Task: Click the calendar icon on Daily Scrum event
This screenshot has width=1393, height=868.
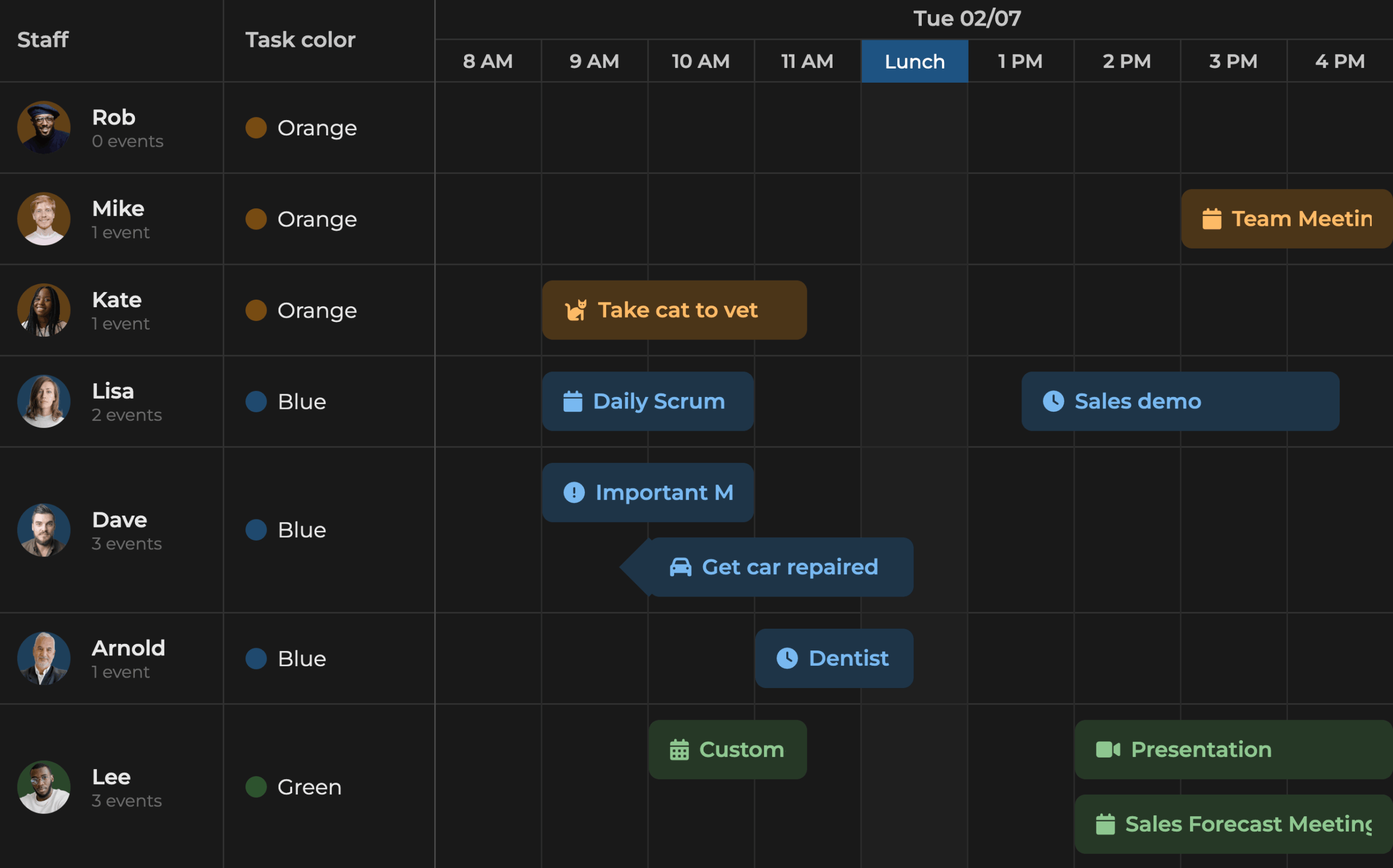Action: click(x=572, y=401)
